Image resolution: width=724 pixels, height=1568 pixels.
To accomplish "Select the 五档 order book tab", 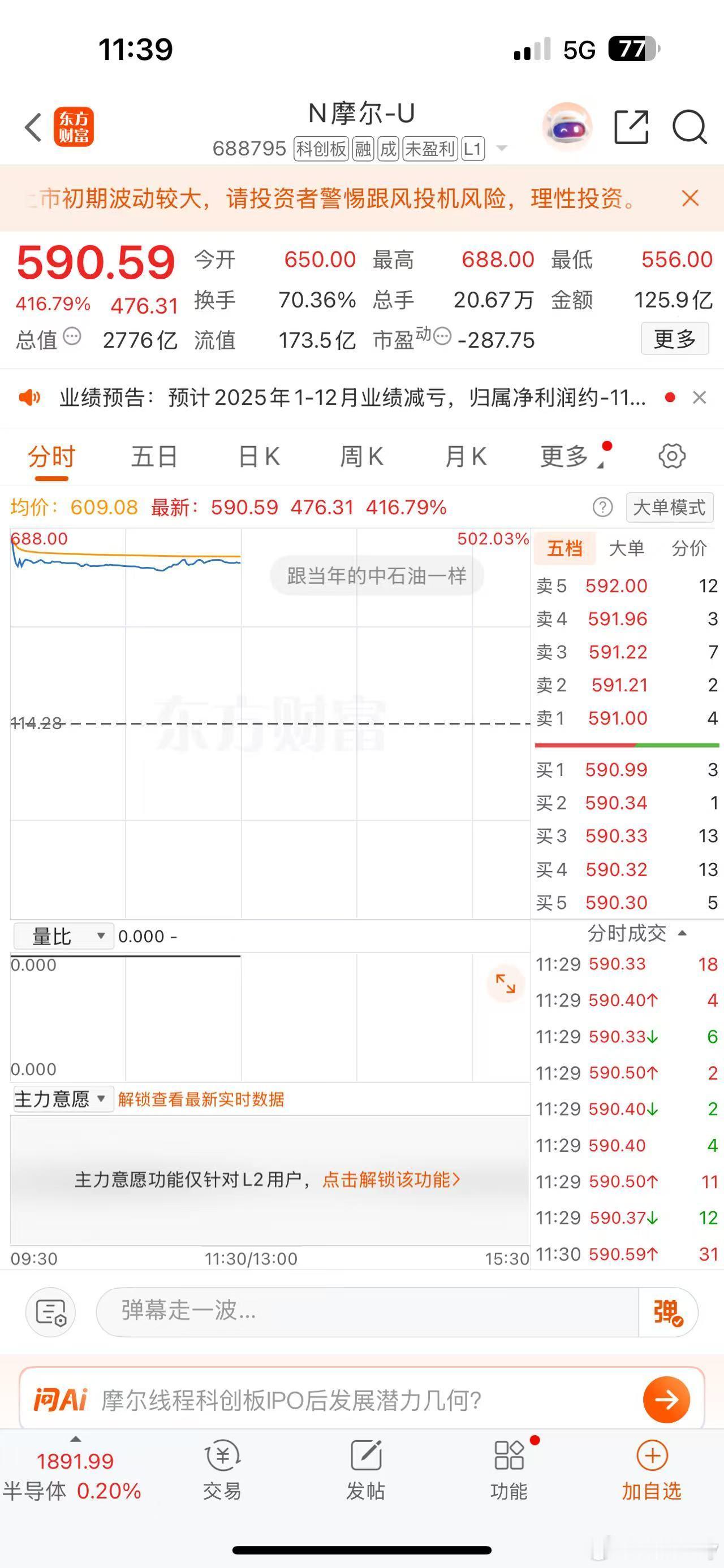I will tap(564, 548).
